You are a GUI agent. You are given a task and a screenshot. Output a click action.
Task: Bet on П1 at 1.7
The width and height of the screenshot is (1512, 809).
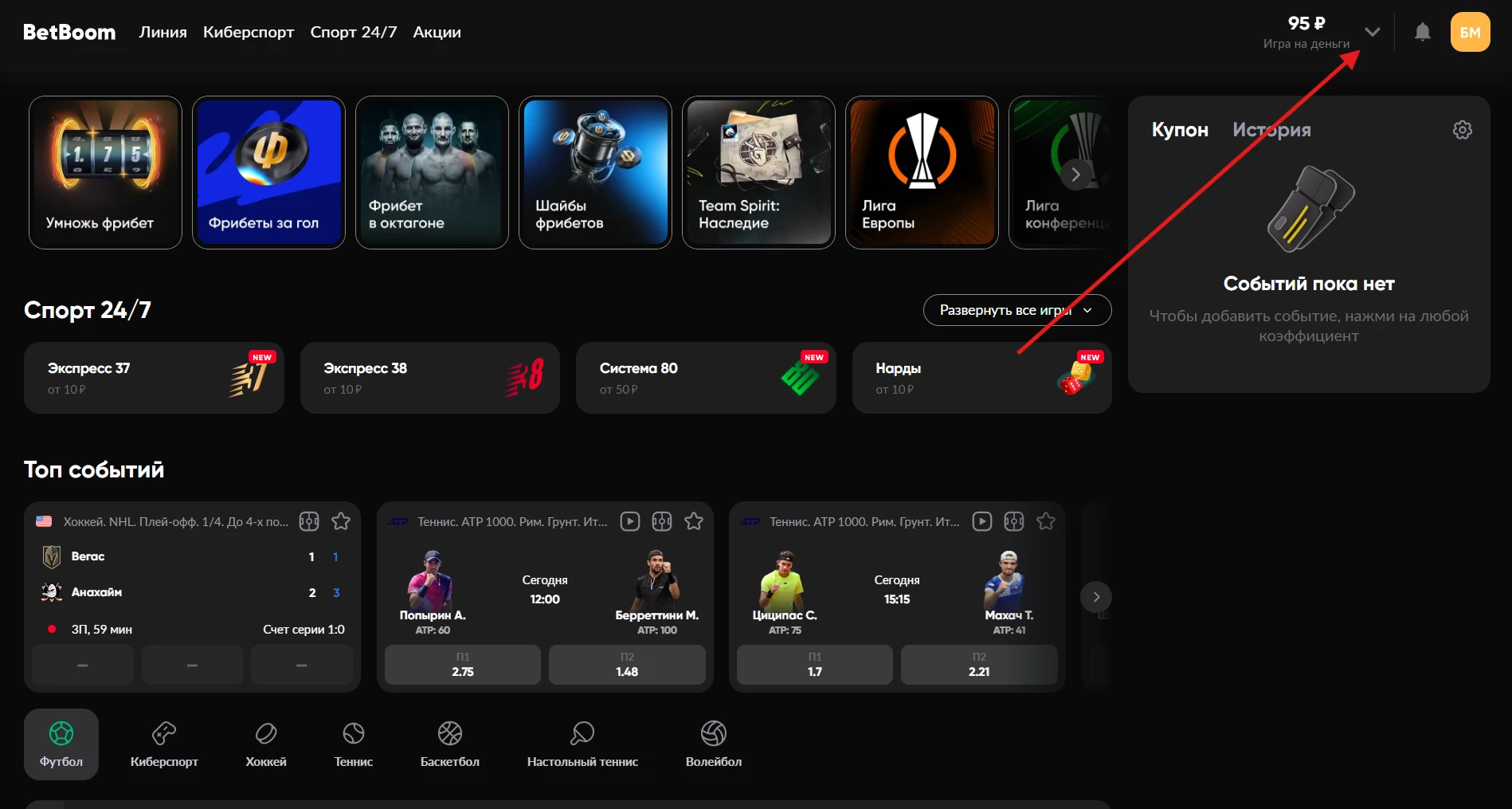click(x=815, y=665)
